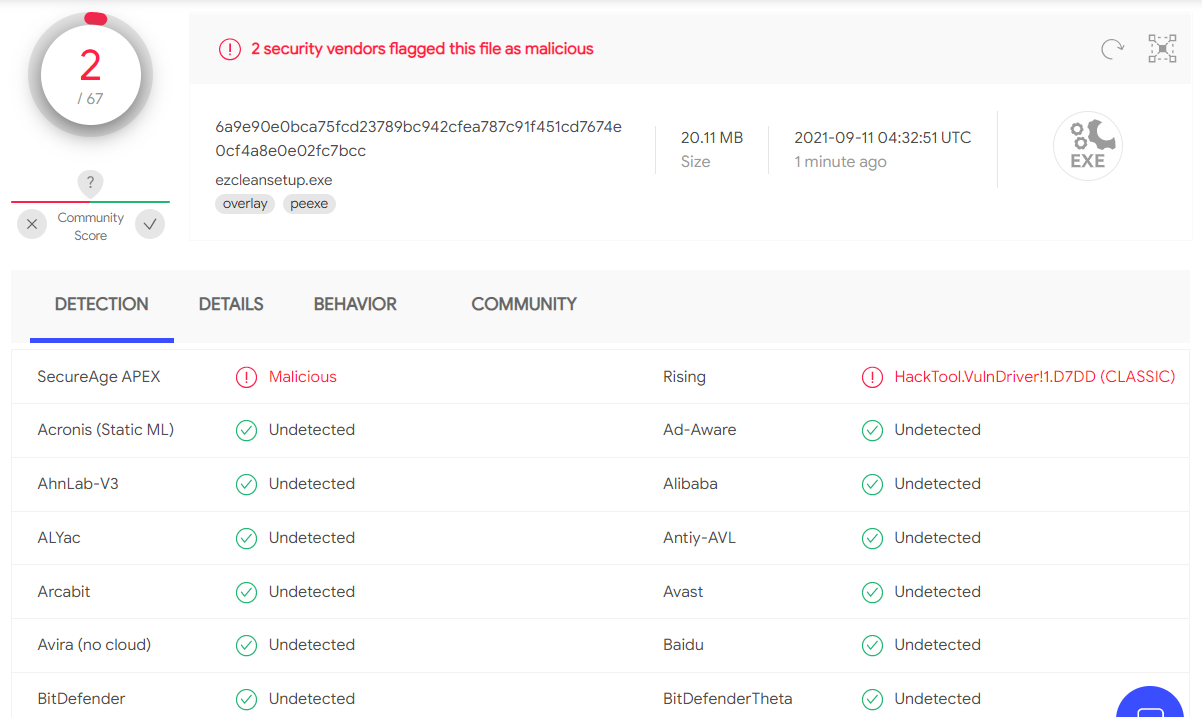1202x717 pixels.
Task: Click the Arcabit vendor name
Action: click(64, 592)
